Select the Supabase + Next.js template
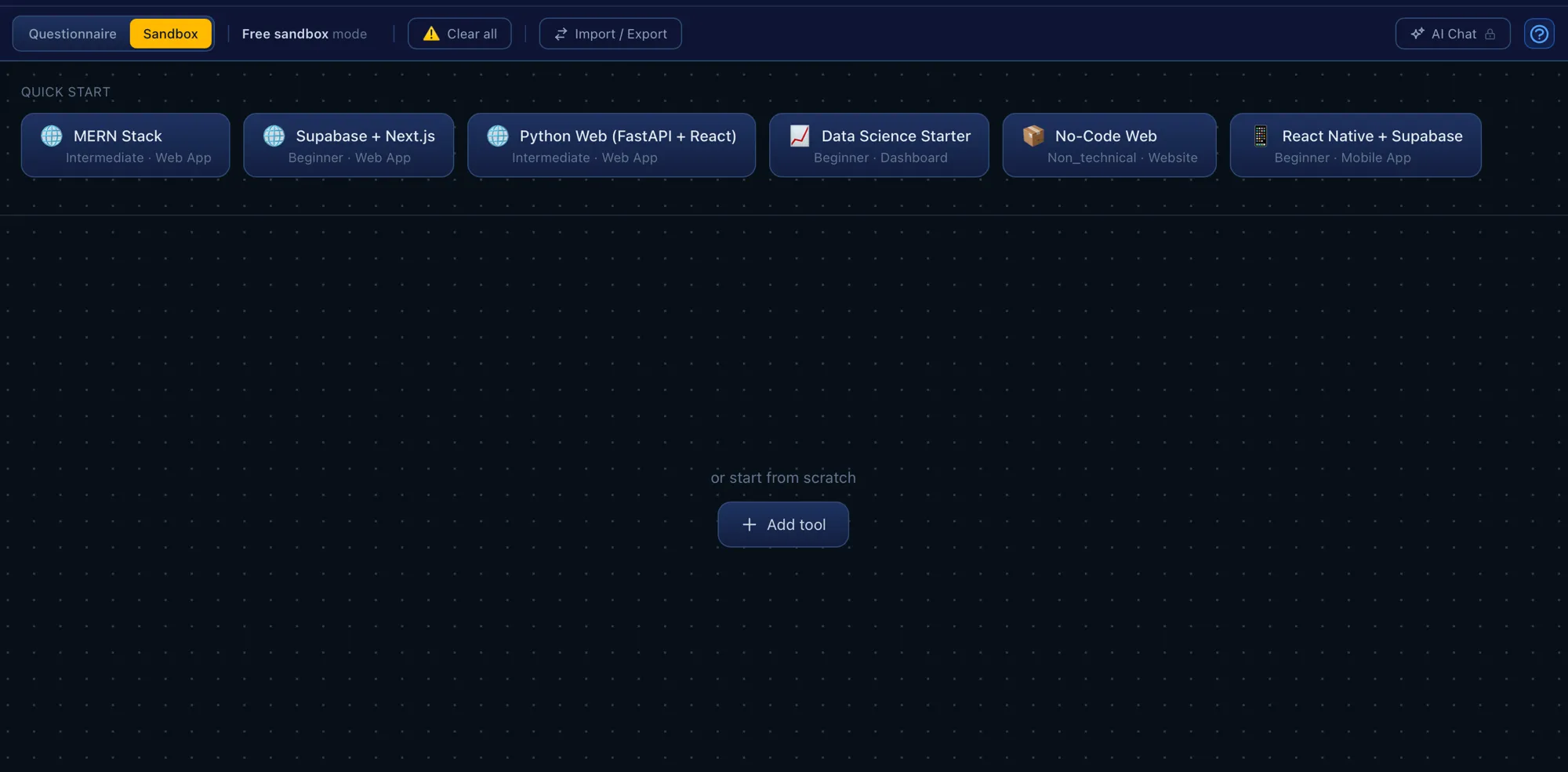Image resolution: width=1568 pixels, height=772 pixels. point(349,145)
